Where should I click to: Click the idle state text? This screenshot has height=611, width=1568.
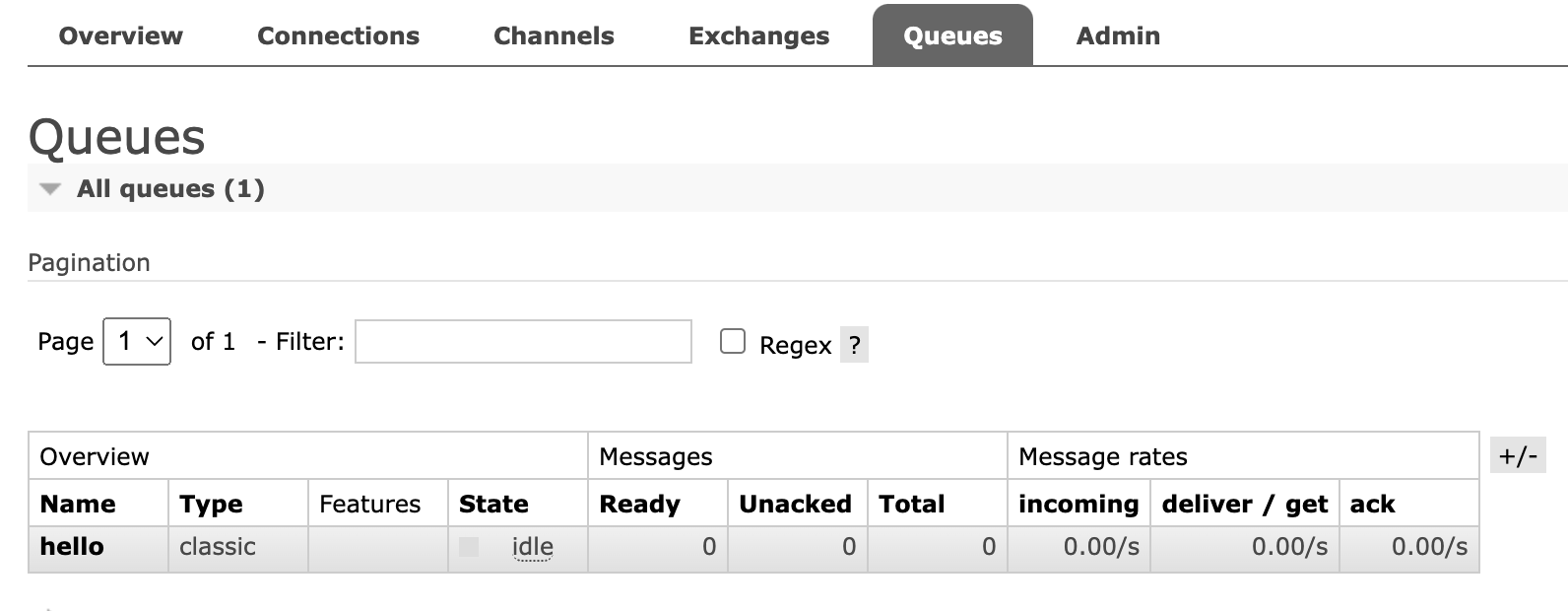coord(533,547)
